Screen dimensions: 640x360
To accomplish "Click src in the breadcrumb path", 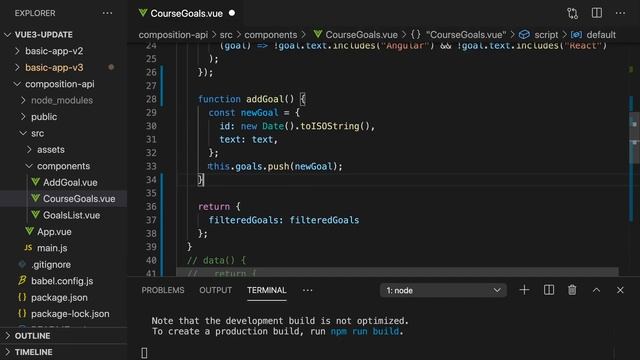I will coord(226,35).
